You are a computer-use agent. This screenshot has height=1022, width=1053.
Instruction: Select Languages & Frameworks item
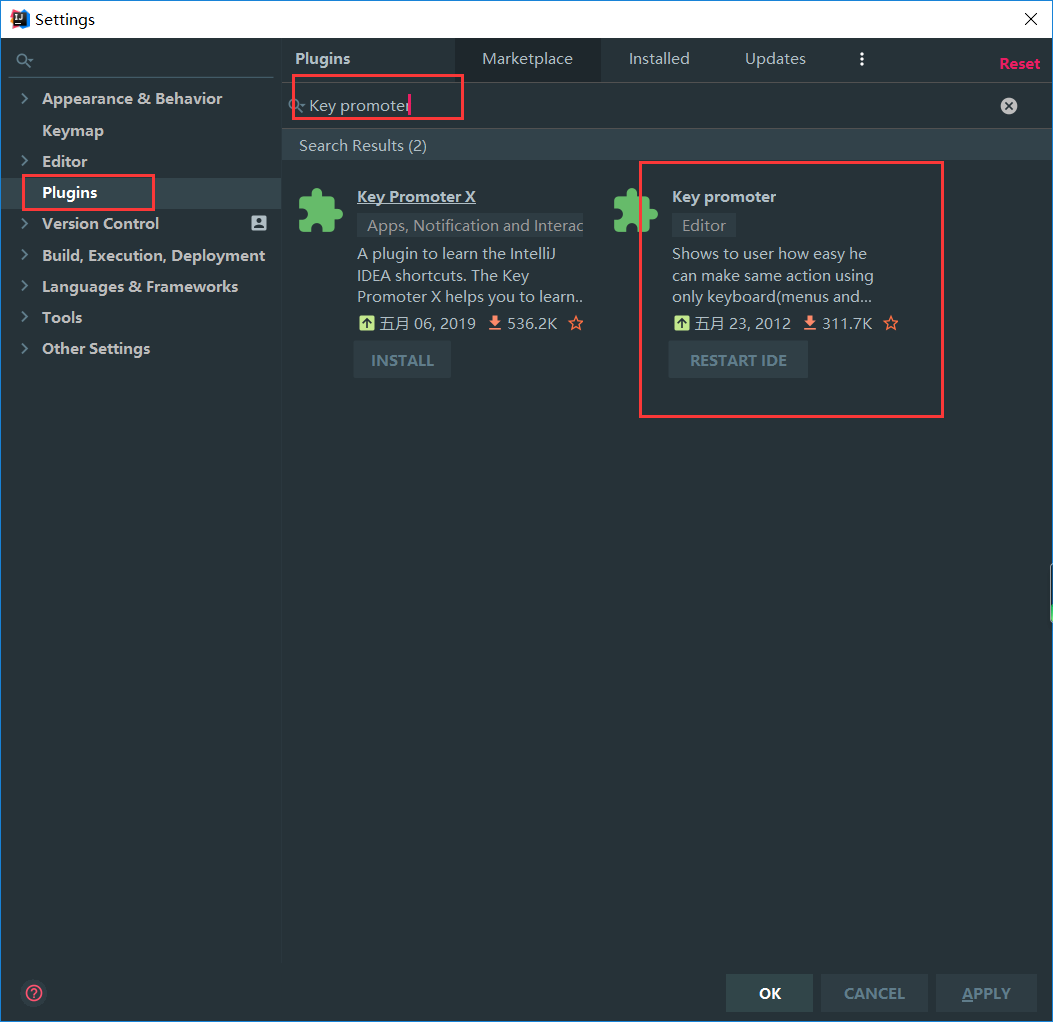[140, 286]
